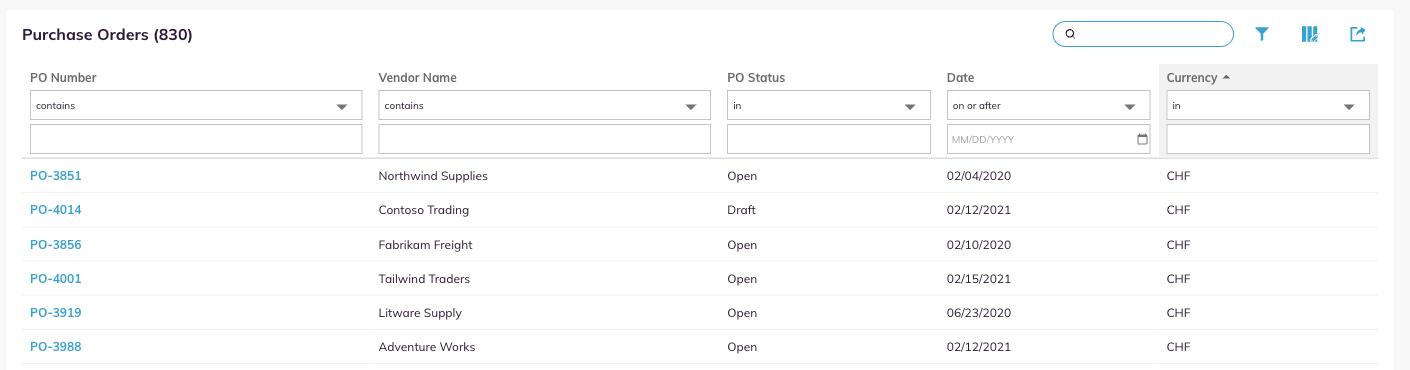Select the Northwind Supplies vendor cell
The width and height of the screenshot is (1410, 370).
433,176
